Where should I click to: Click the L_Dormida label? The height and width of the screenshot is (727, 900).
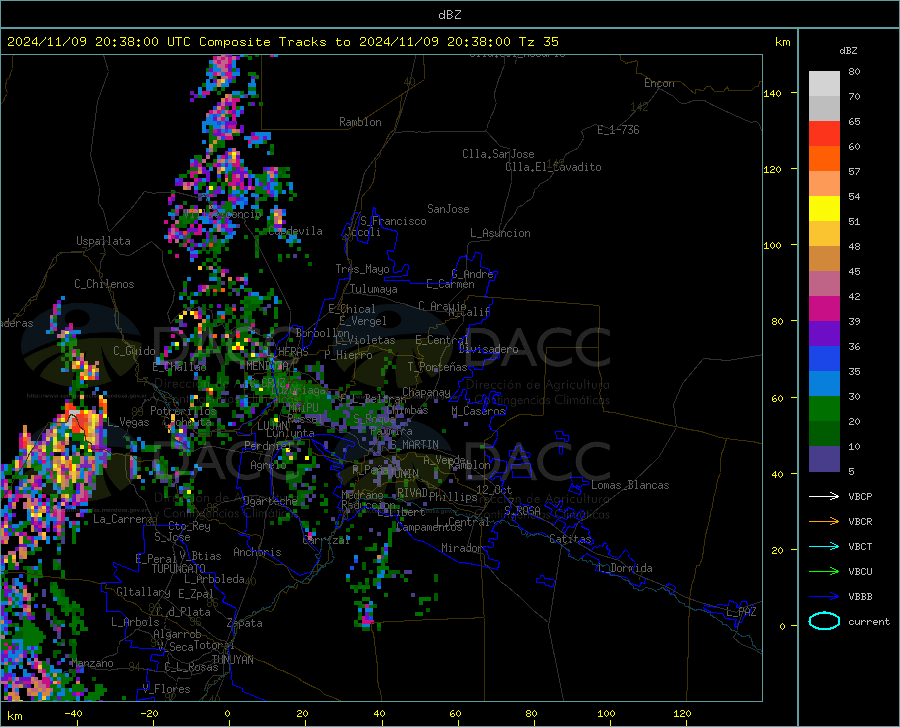(624, 568)
